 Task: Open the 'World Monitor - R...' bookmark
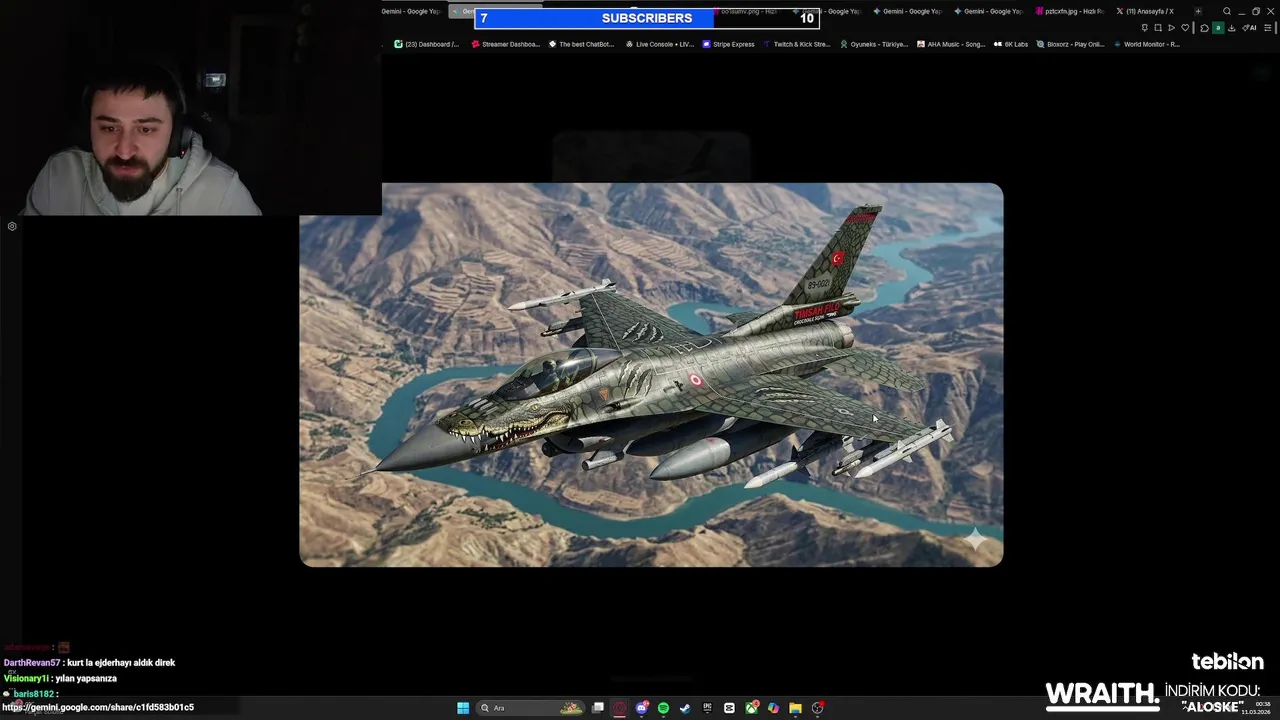1146,44
